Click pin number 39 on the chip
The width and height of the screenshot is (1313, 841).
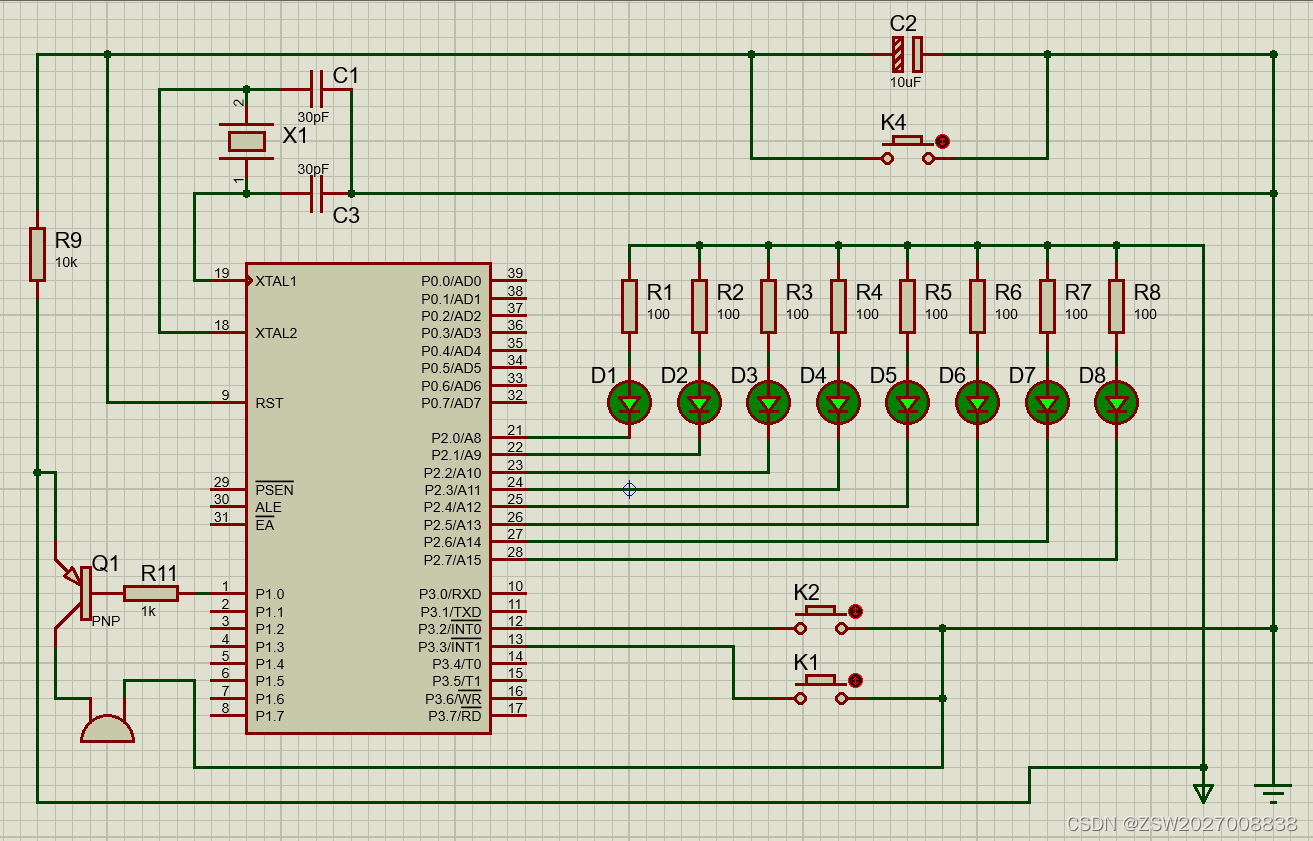(515, 273)
